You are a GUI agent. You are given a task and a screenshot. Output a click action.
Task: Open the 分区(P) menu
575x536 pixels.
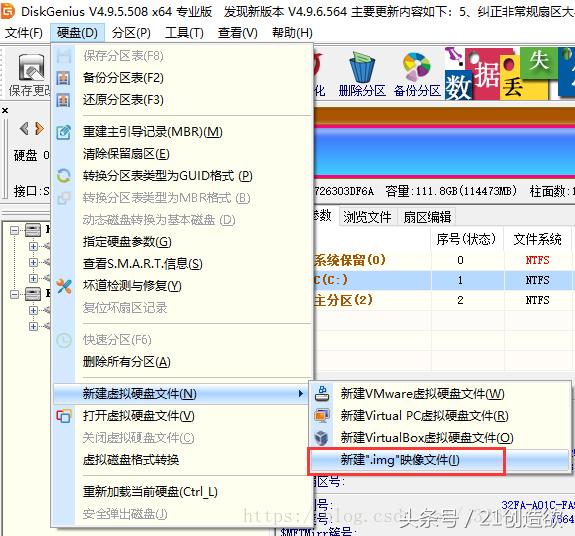tap(131, 33)
